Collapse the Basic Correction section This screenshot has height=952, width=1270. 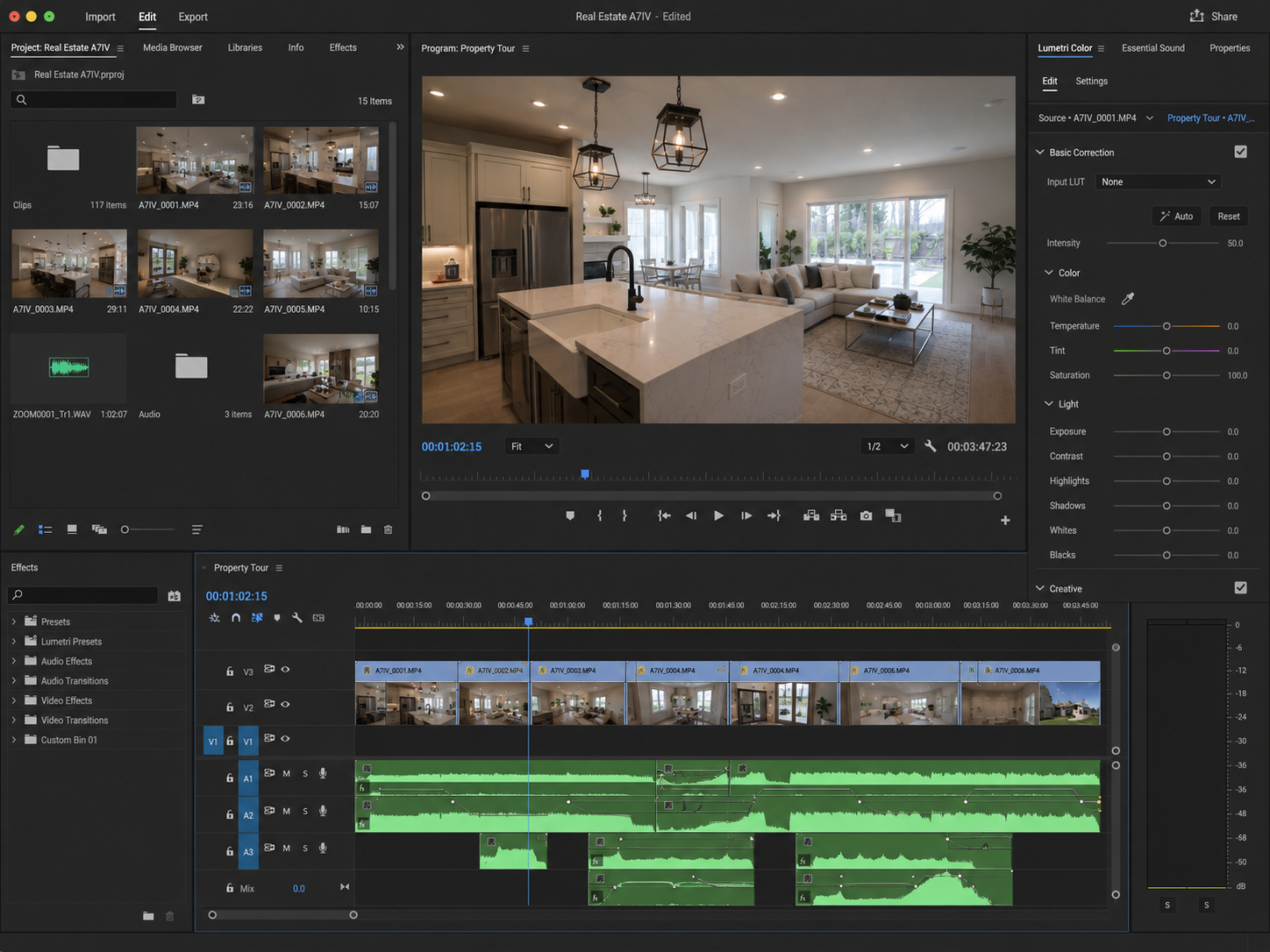coord(1040,152)
